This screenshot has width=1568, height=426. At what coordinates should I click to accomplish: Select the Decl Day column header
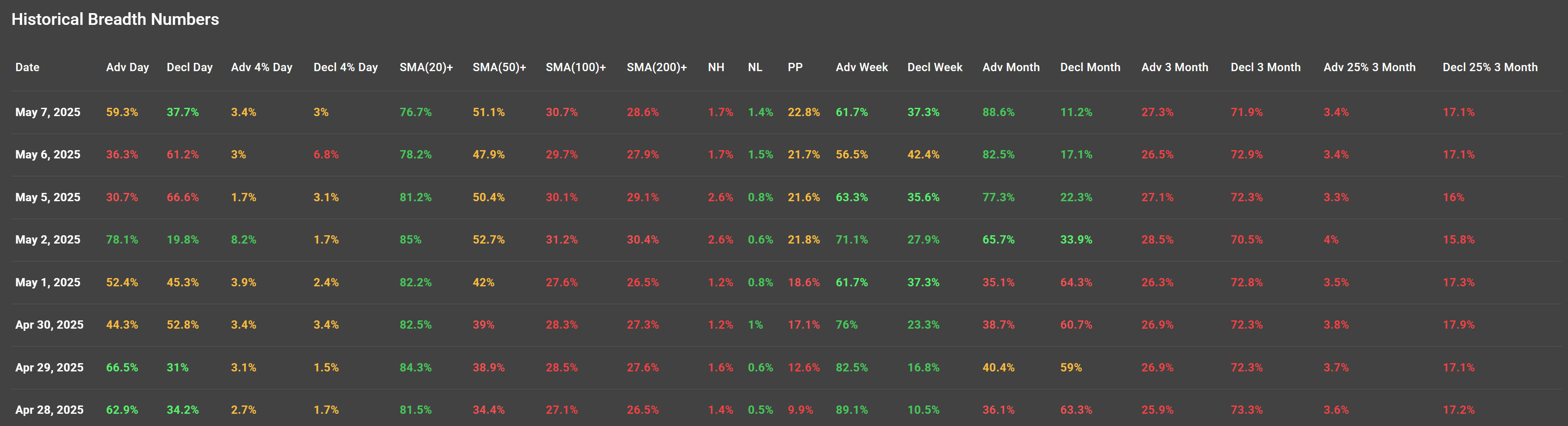189,67
